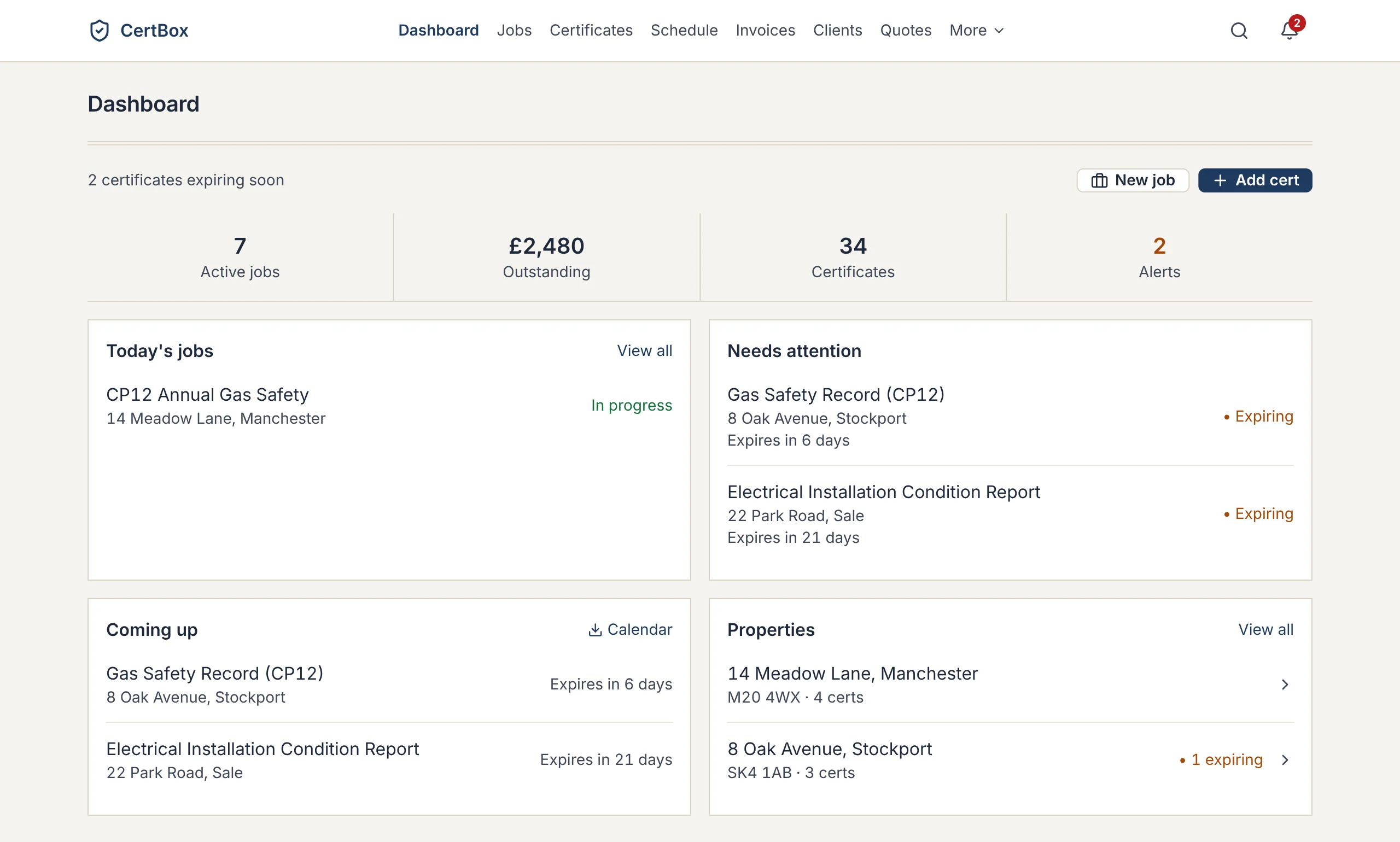
Task: Select the £2,480 Outstanding stat
Action: 546,258
